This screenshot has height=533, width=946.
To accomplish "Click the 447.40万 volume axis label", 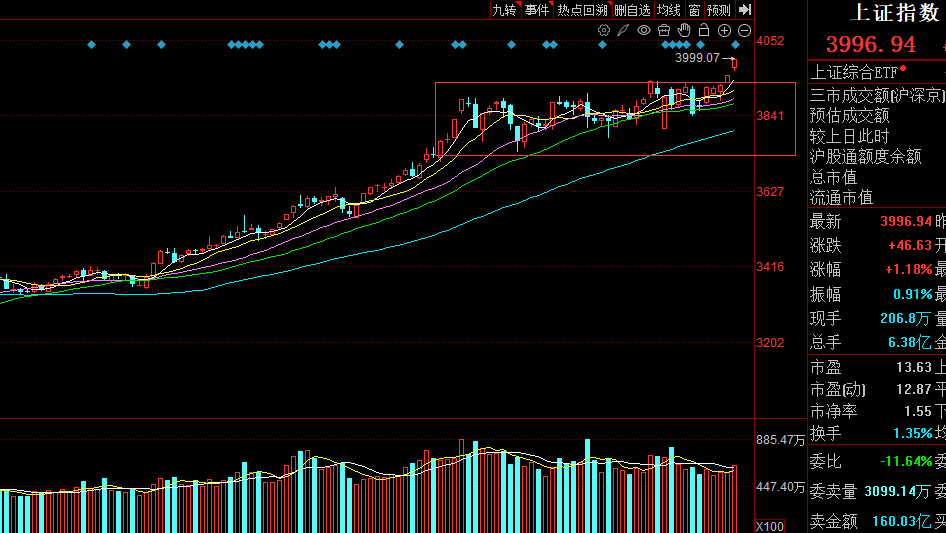I will [x=780, y=487].
